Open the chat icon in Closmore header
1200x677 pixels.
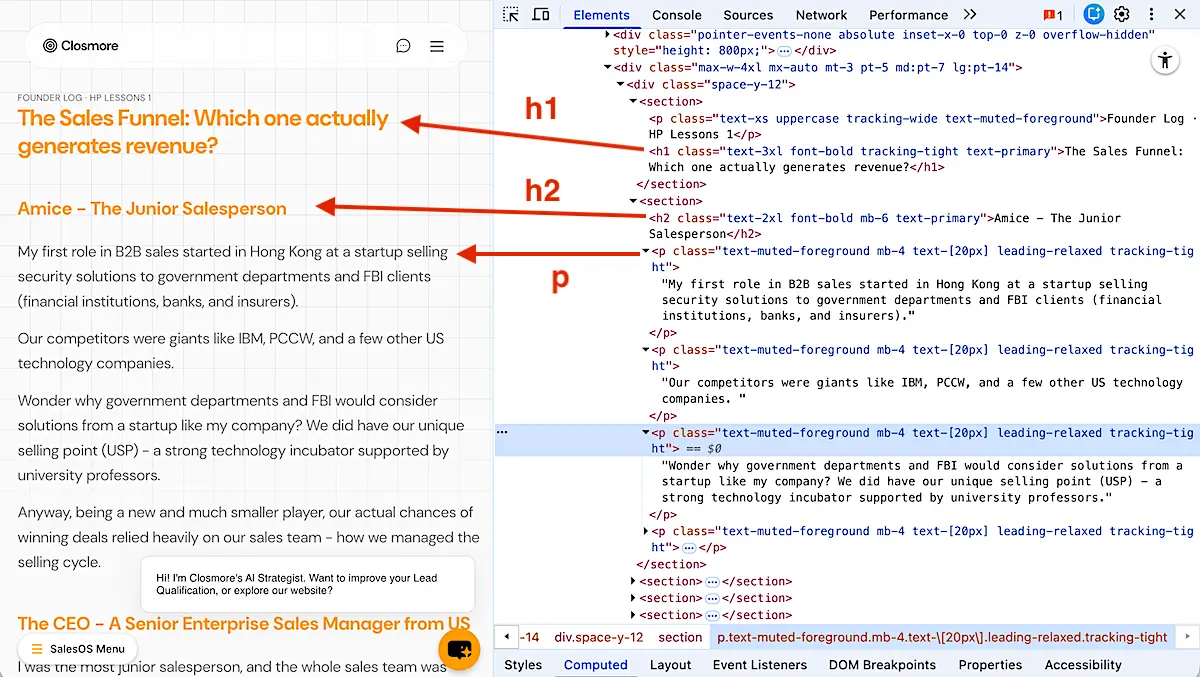point(403,46)
